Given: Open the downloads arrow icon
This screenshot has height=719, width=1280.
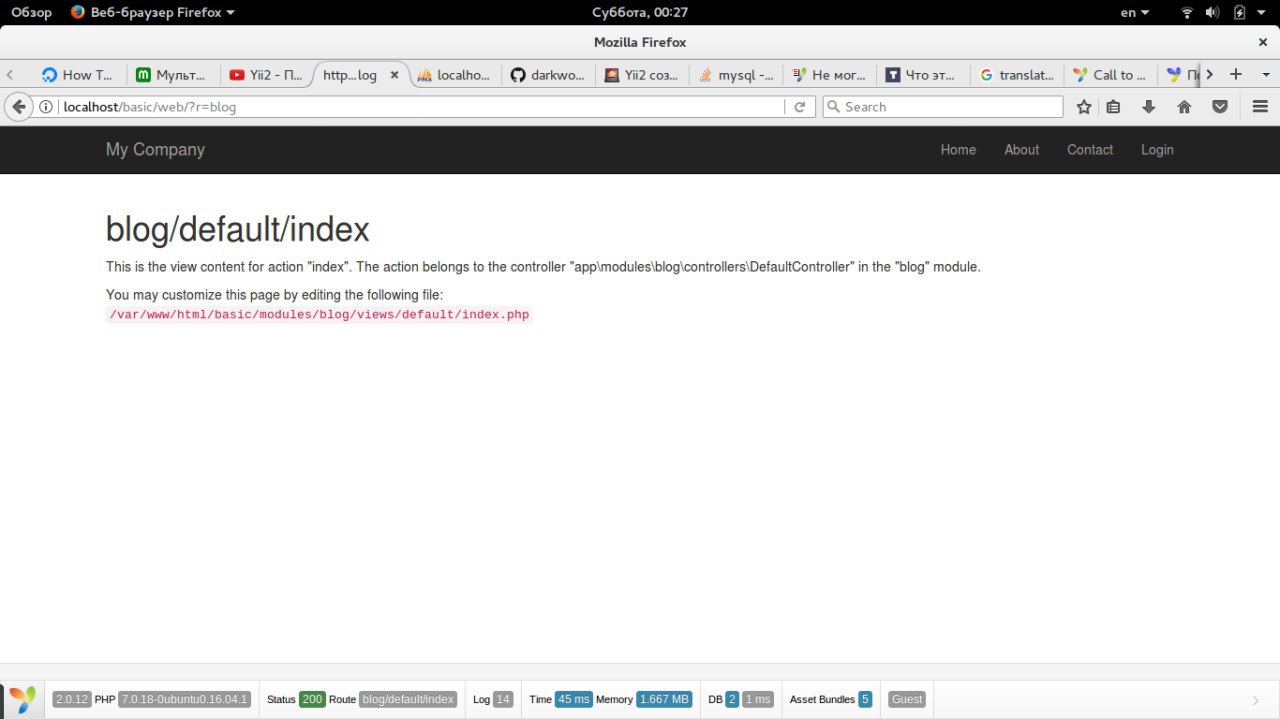Looking at the screenshot, I should coord(1148,107).
